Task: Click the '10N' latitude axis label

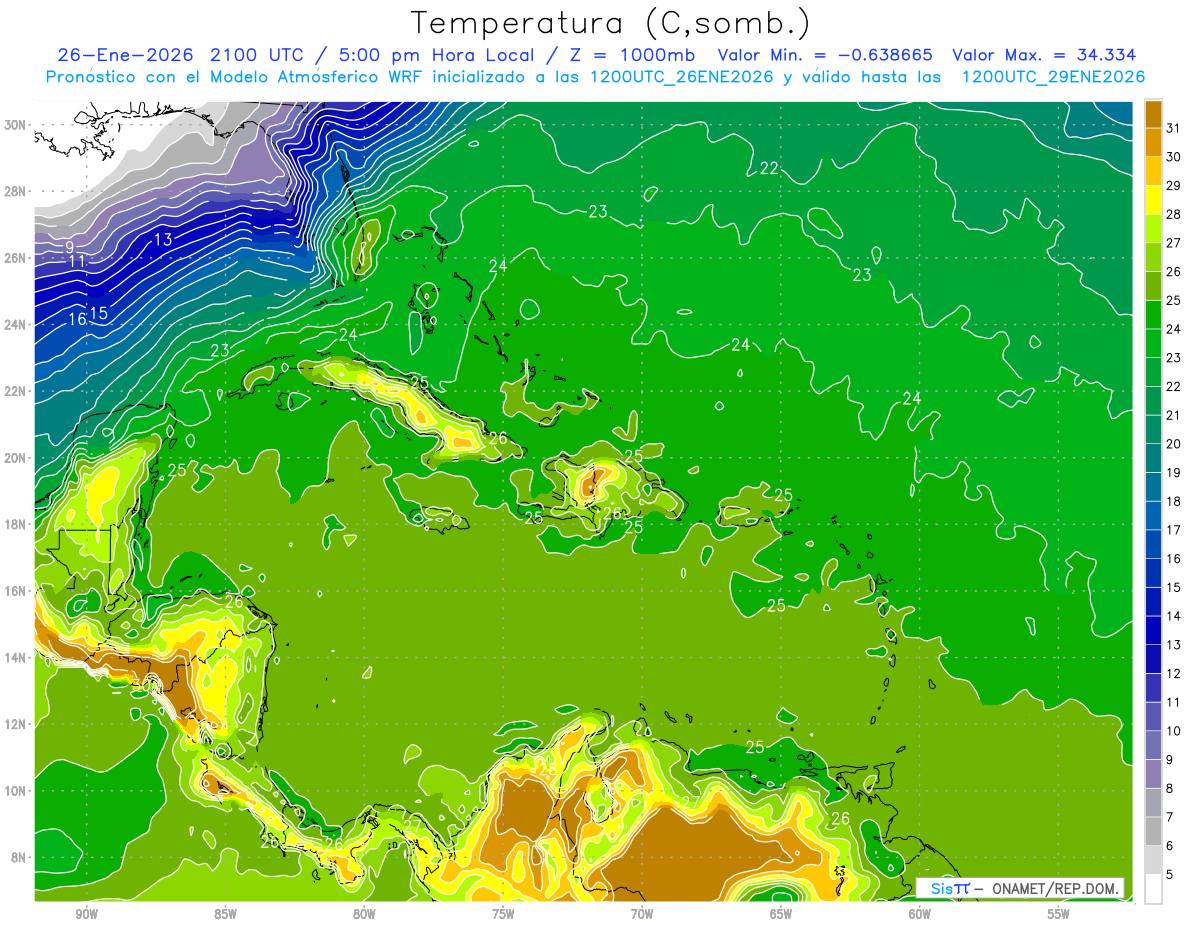Action: (17, 790)
